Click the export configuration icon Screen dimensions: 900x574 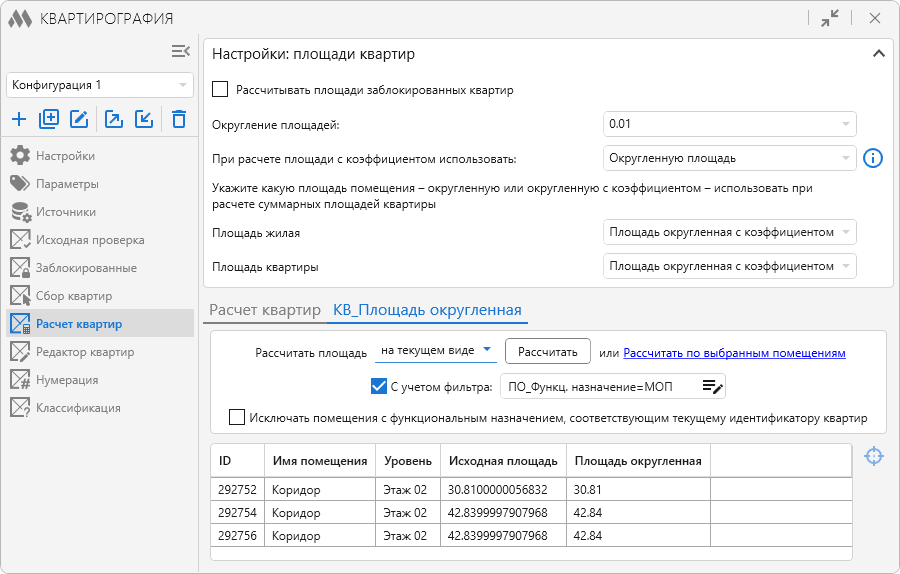point(114,119)
